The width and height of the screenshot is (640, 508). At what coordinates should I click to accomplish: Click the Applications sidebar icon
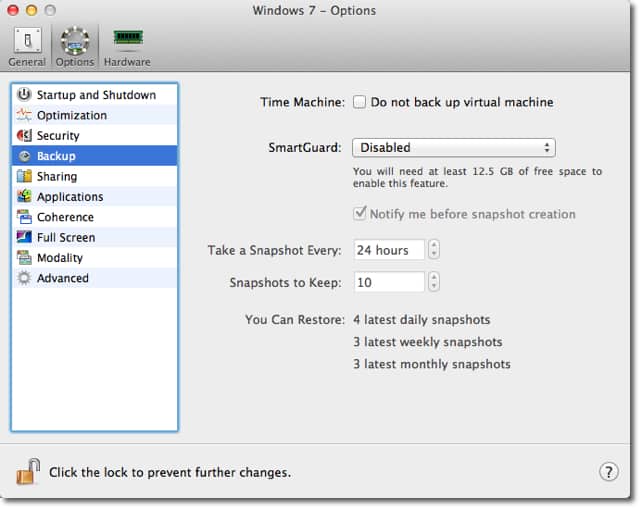pos(24,196)
